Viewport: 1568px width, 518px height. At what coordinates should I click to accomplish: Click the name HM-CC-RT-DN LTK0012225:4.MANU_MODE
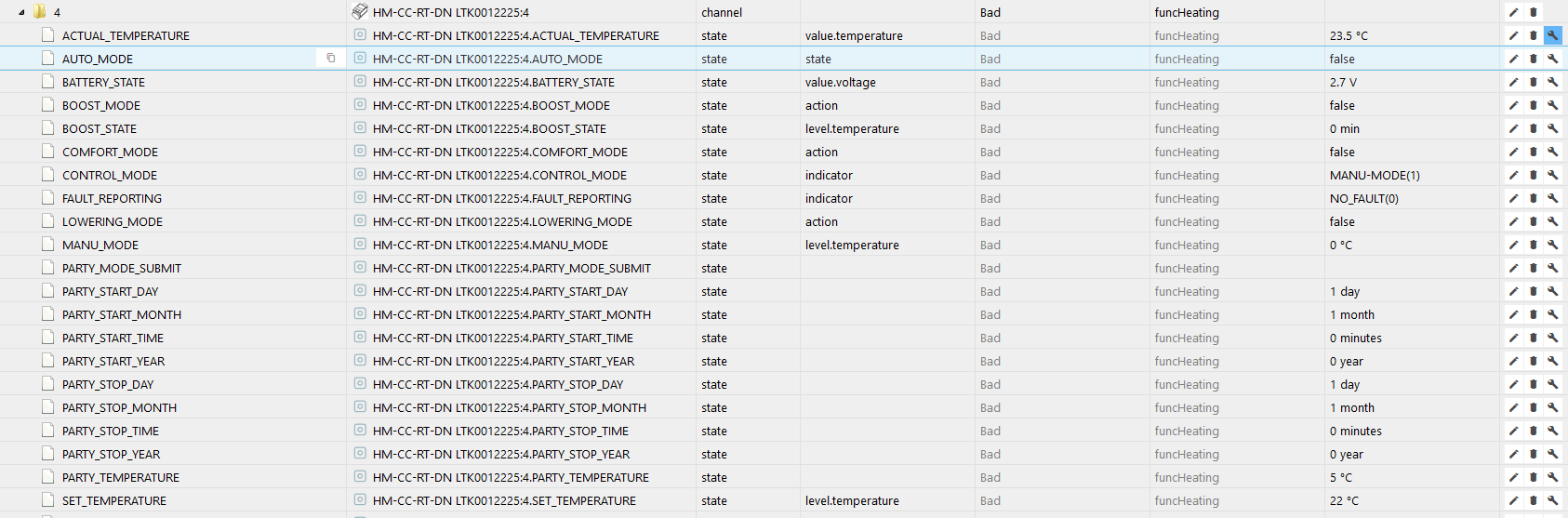coord(490,245)
